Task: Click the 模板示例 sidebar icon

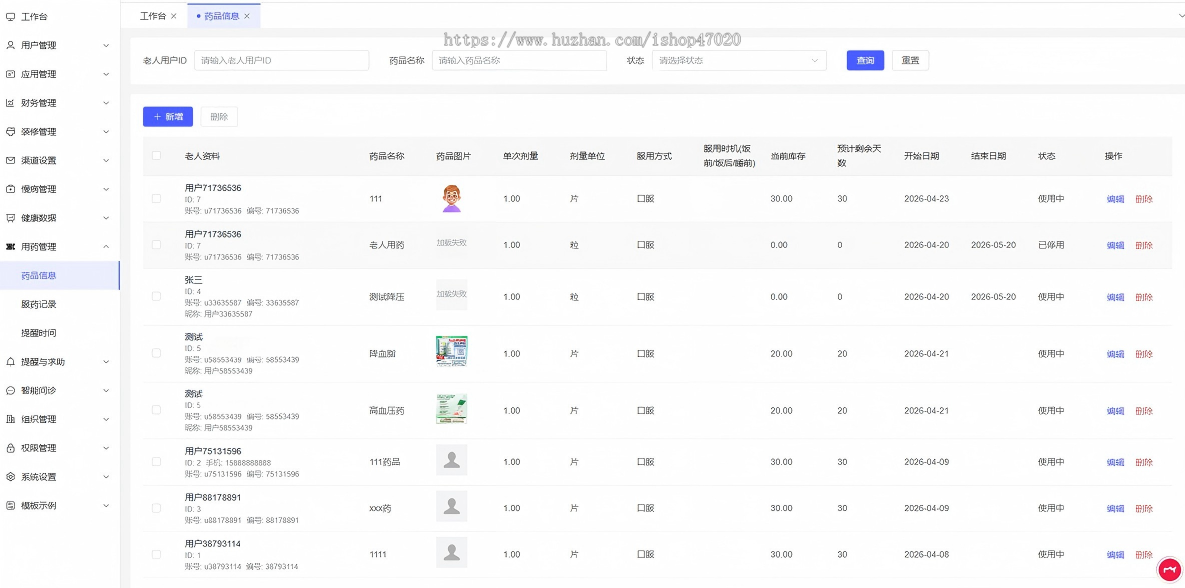Action: 11,506
